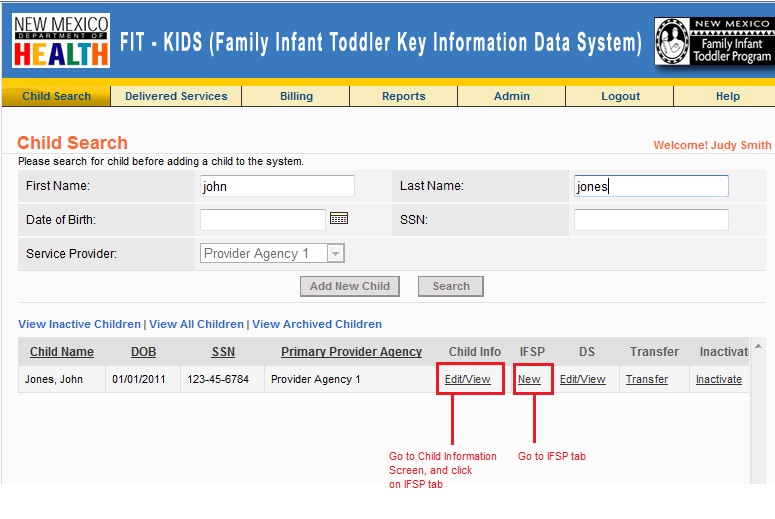
Task: Open View Archived Children link
Action: tap(317, 324)
